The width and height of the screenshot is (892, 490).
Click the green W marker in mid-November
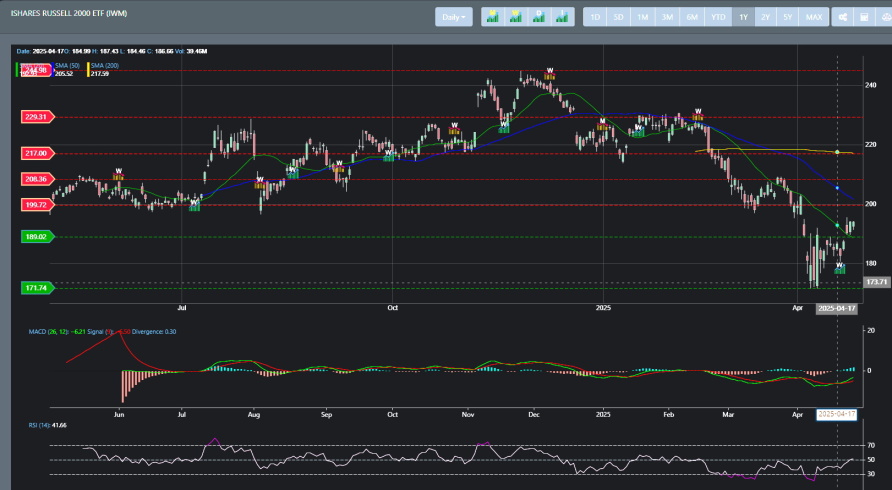(x=503, y=127)
